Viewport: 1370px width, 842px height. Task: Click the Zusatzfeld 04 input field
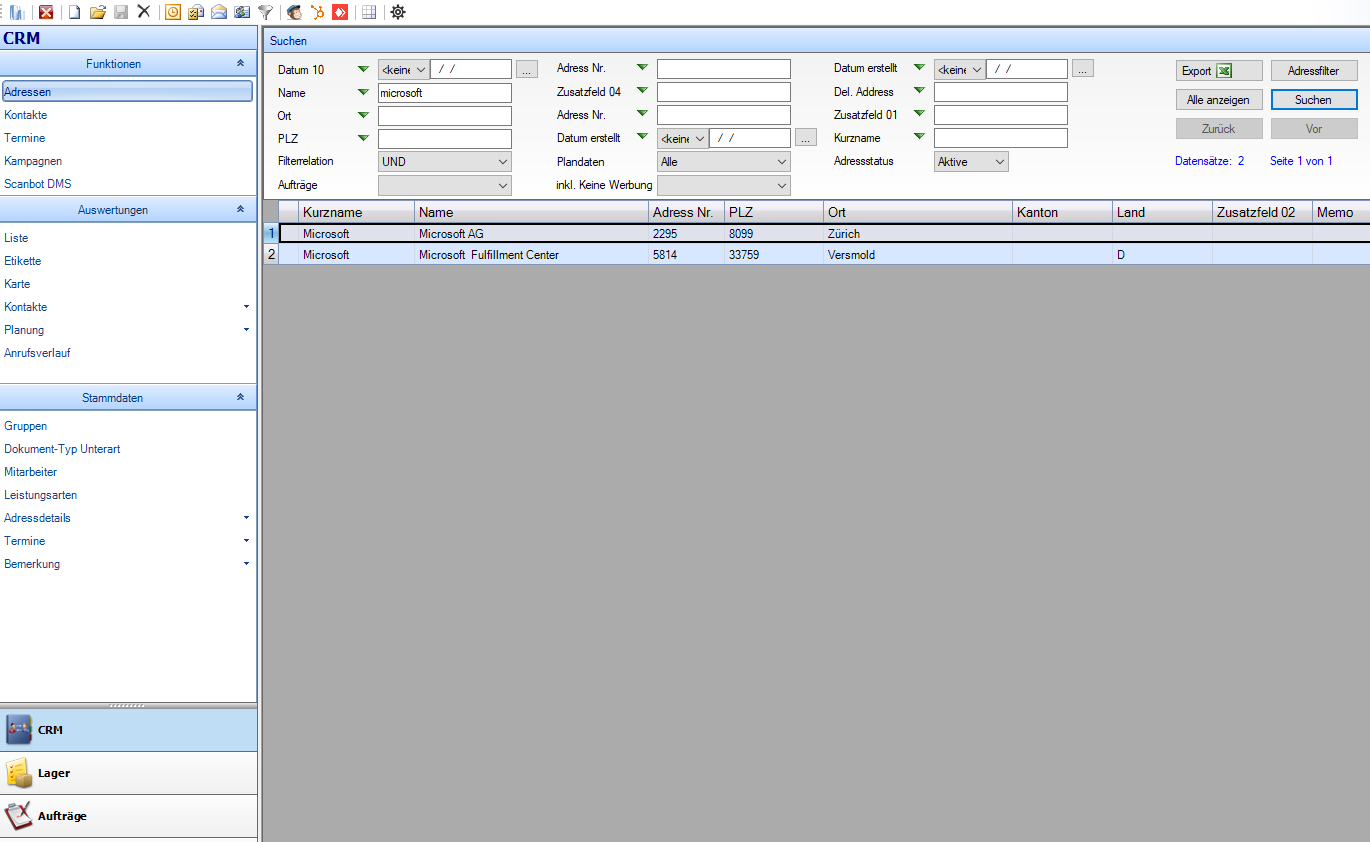[x=723, y=92]
